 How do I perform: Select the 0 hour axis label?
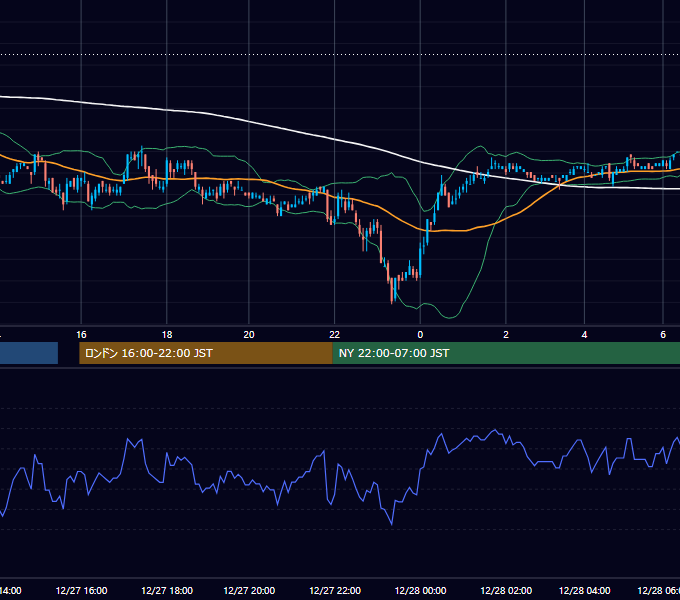pyautogui.click(x=420, y=335)
